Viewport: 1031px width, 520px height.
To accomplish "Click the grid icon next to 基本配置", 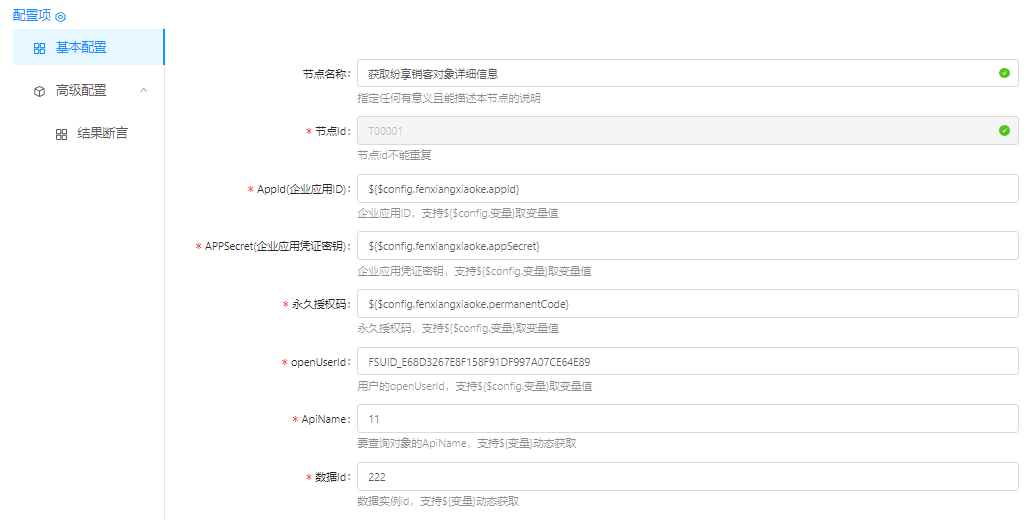I will 39,48.
